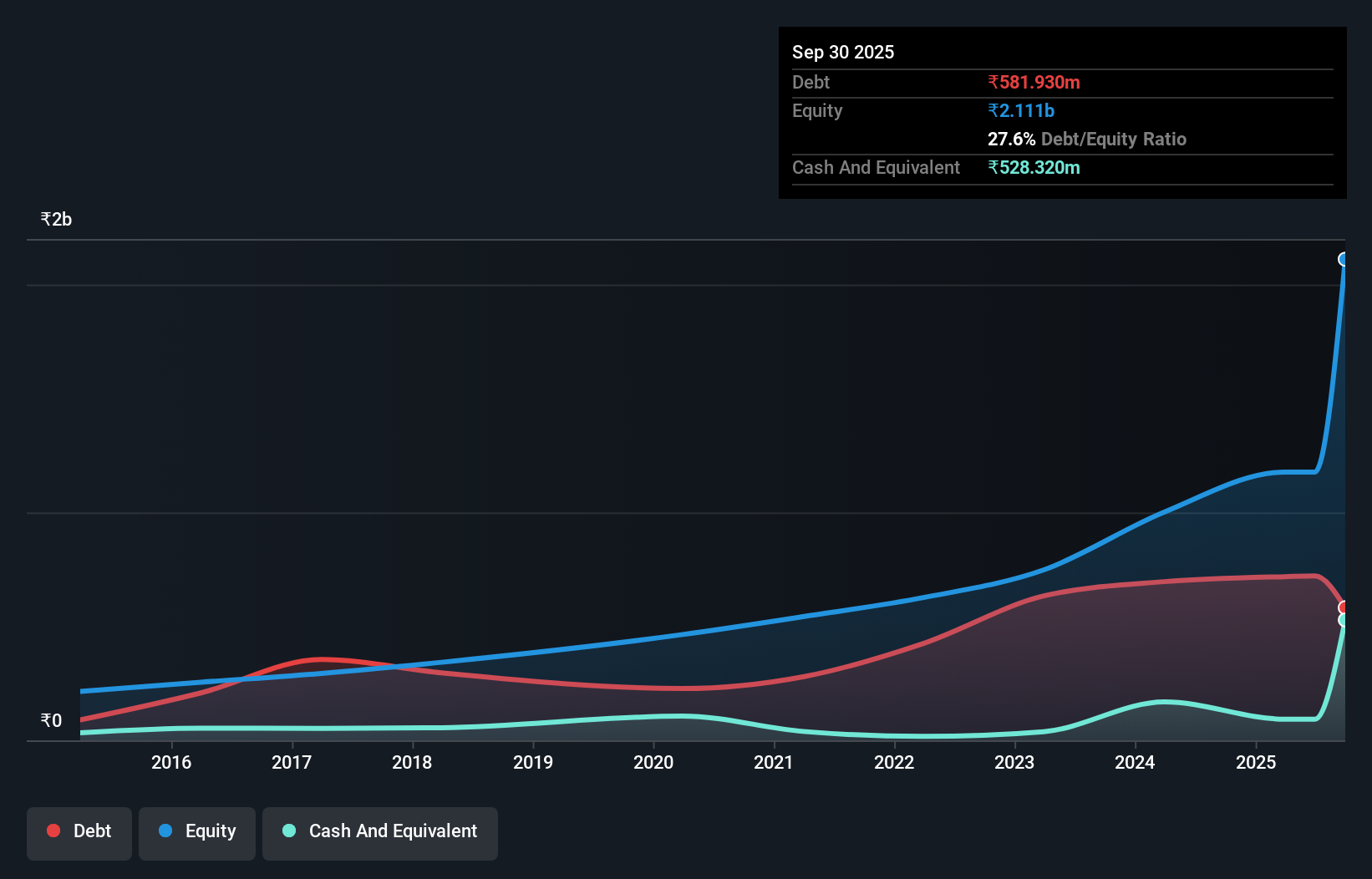Open the Sep 30 2025 tooltip header

pos(843,52)
